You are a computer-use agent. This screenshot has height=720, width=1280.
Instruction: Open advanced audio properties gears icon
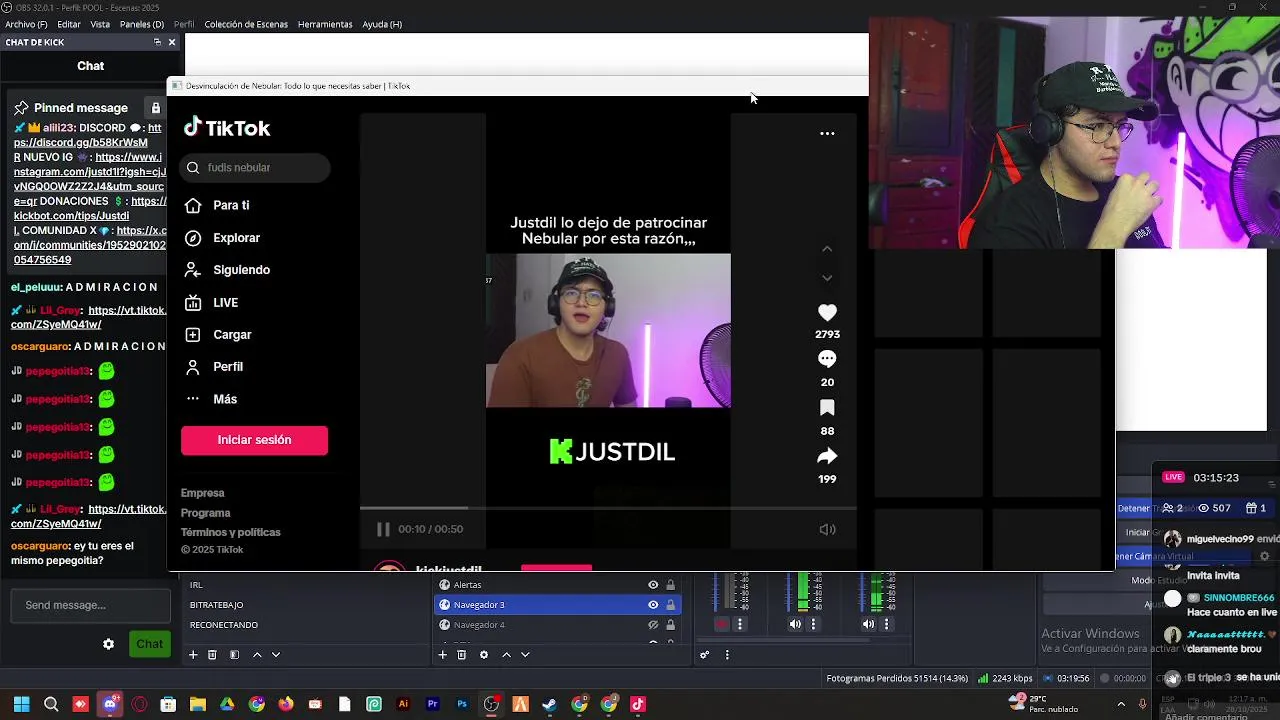(705, 655)
